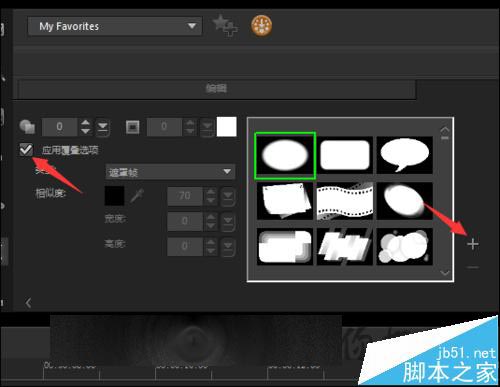Click the 高度 value field

tap(185, 246)
